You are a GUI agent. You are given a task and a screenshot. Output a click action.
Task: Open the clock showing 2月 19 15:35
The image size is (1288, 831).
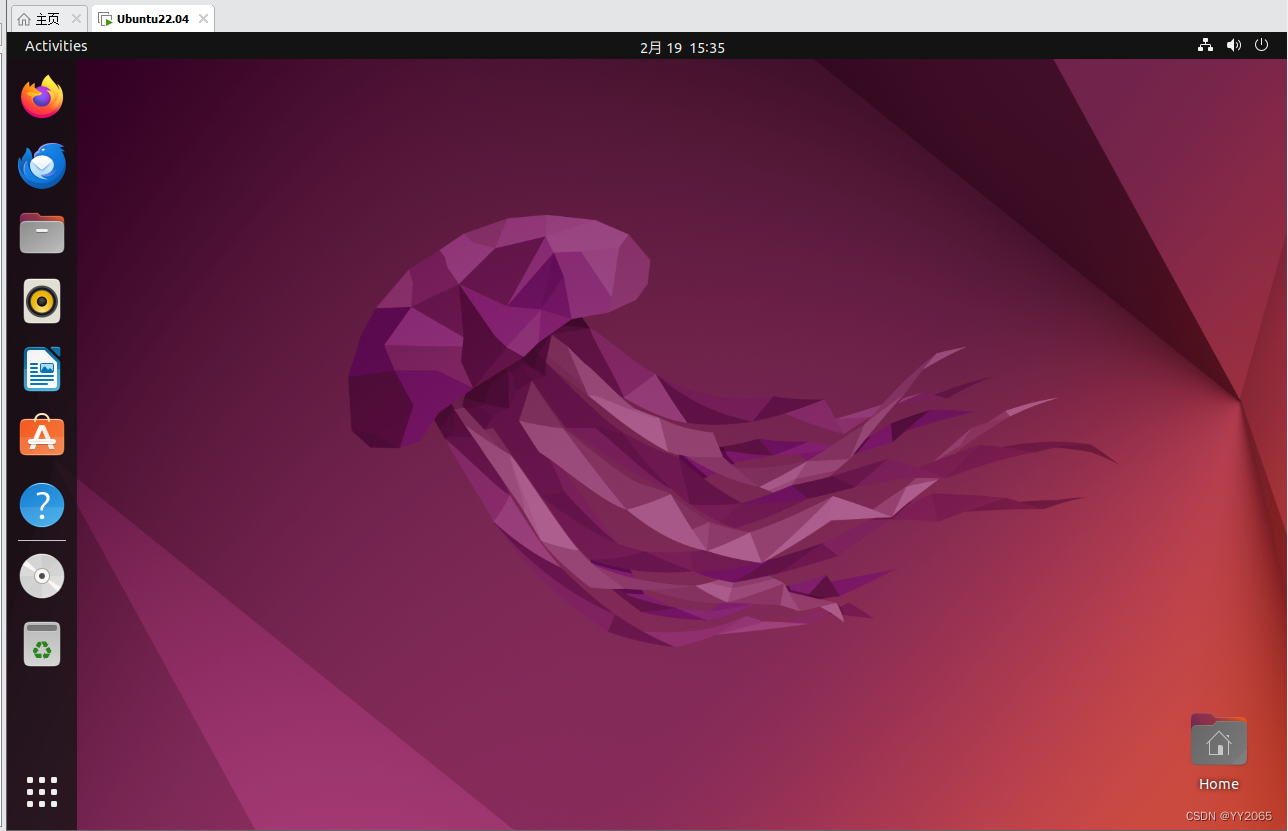(x=682, y=47)
